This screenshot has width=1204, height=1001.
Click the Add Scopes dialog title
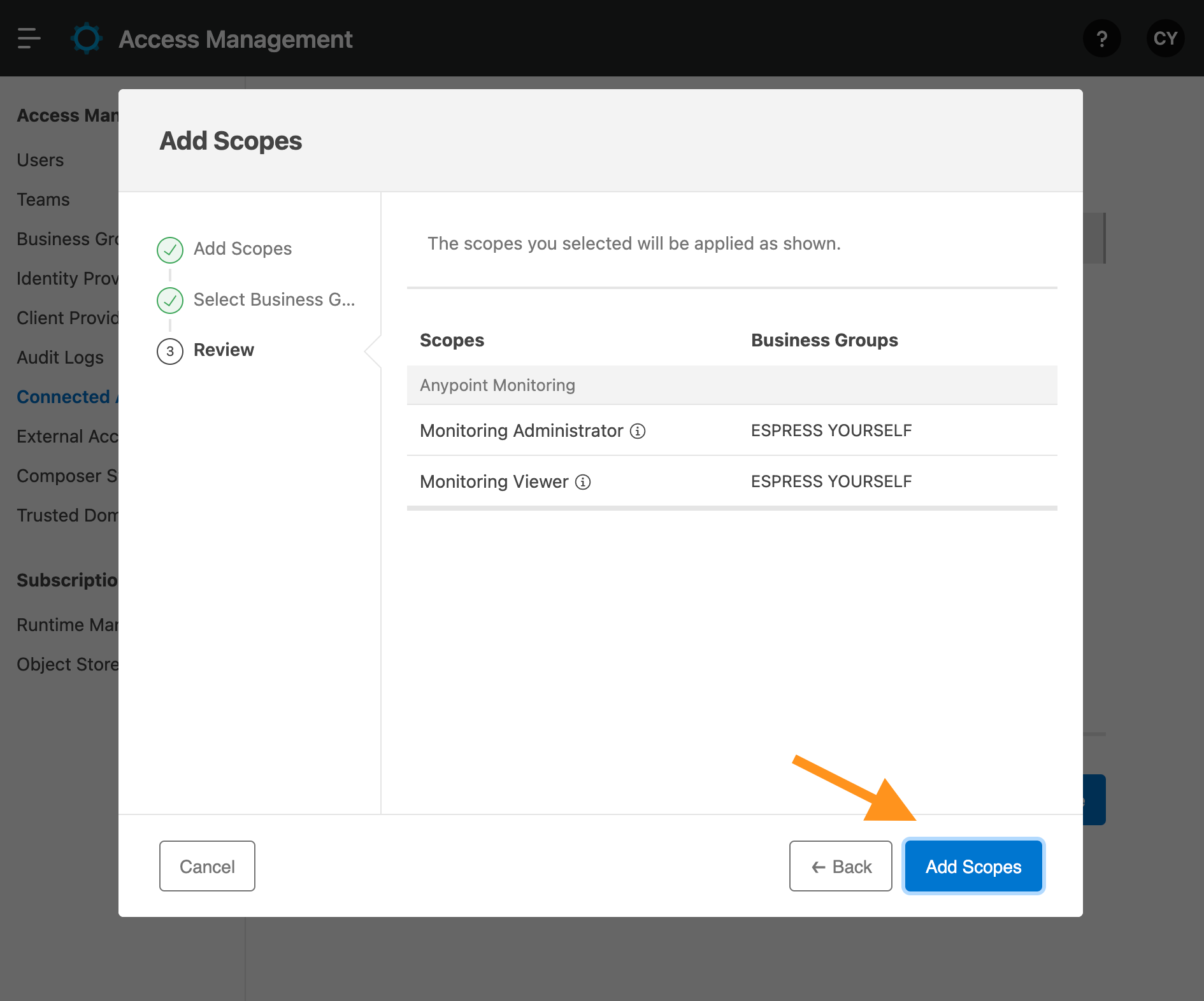point(231,141)
